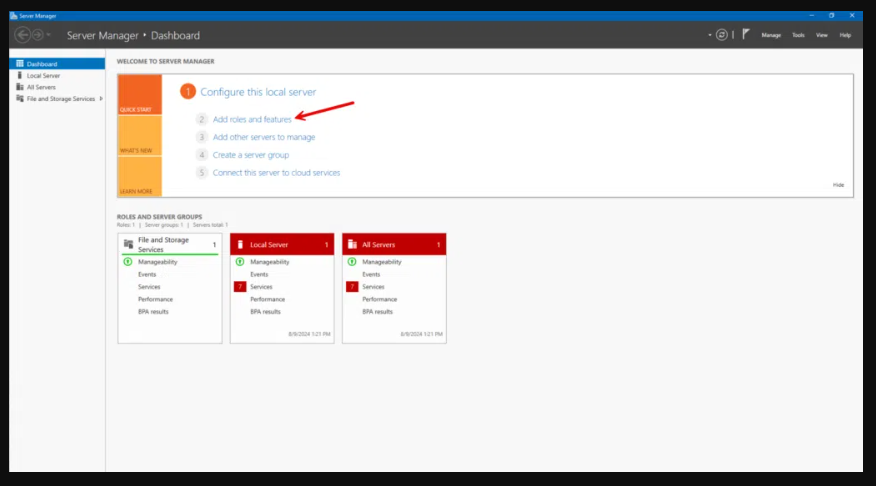Refresh the Server Manager dashboard

coord(721,35)
